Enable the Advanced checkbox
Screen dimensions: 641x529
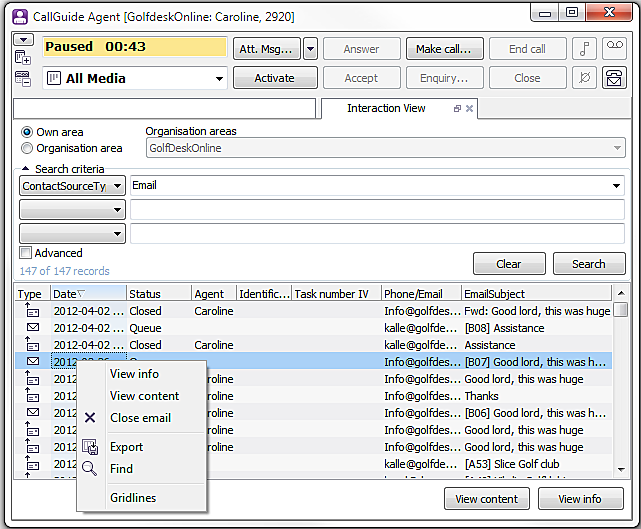point(25,253)
